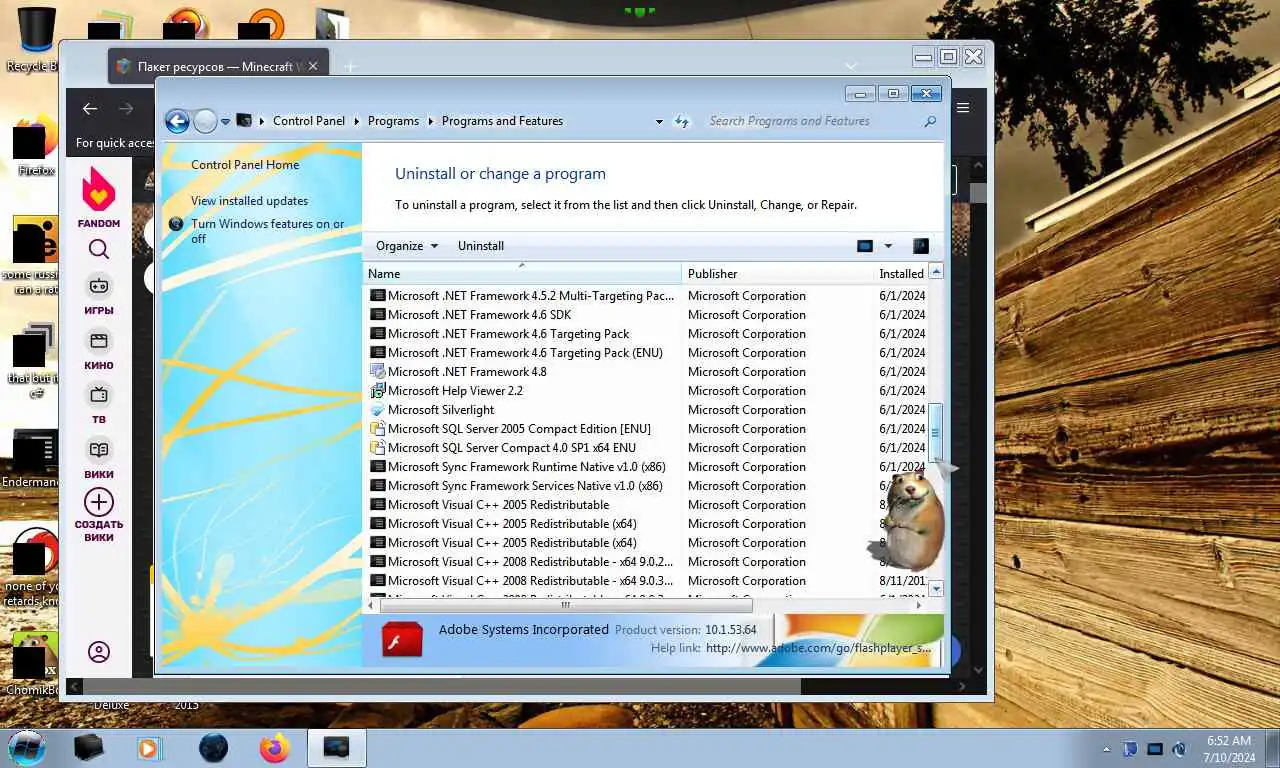Click the Fandom logo in sidebar

(98, 197)
